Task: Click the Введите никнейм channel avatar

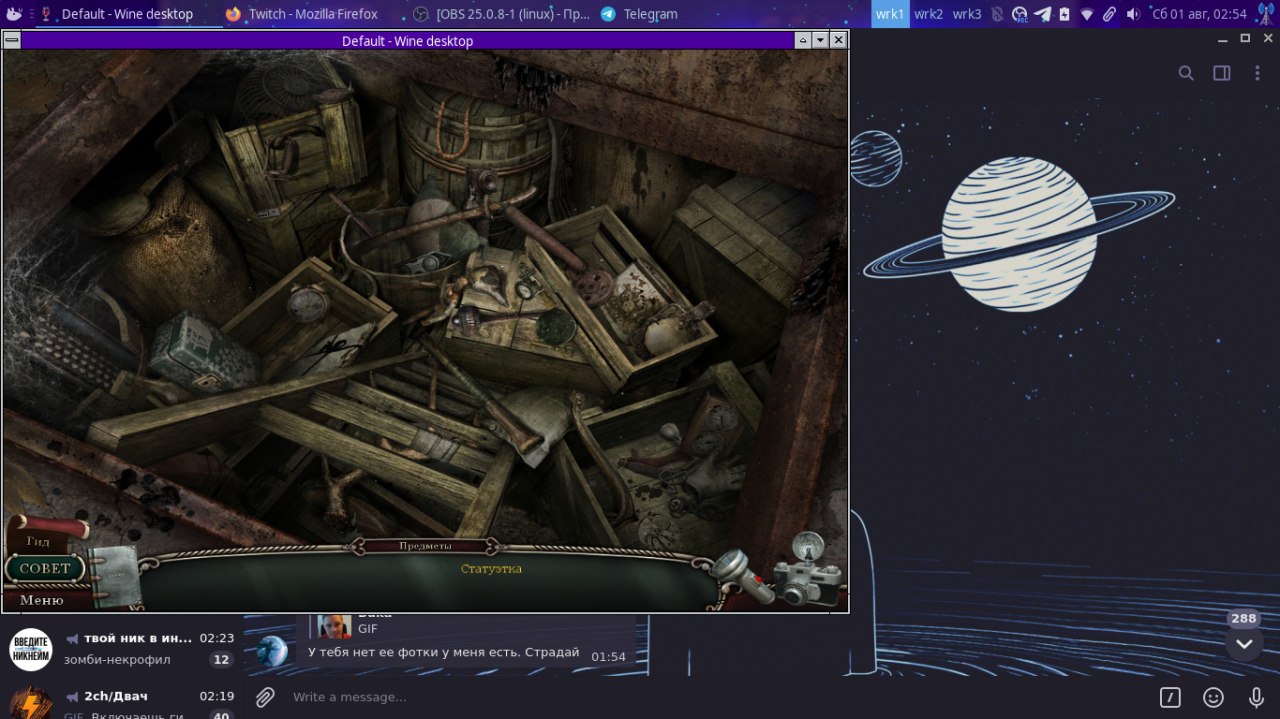Action: [x=31, y=649]
